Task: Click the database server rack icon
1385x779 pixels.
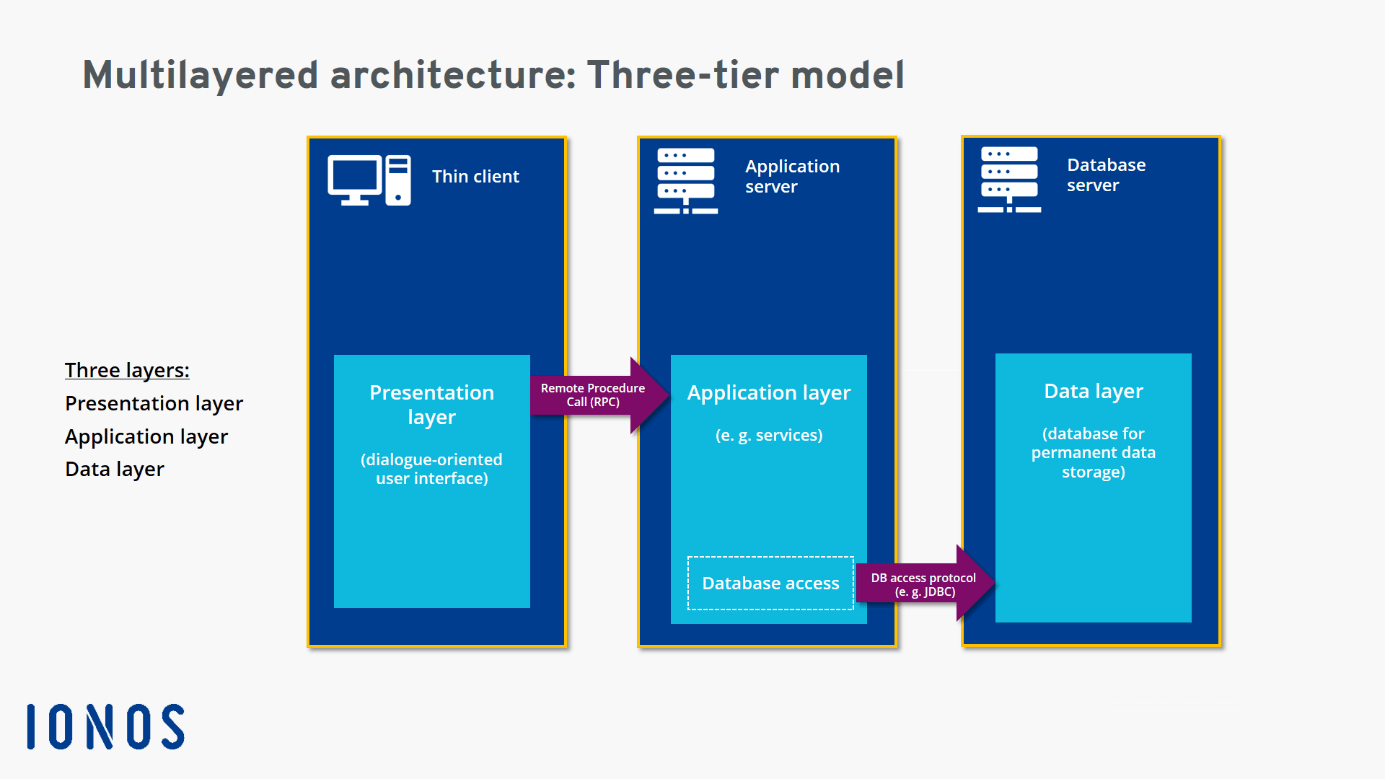Action: coord(1010,180)
